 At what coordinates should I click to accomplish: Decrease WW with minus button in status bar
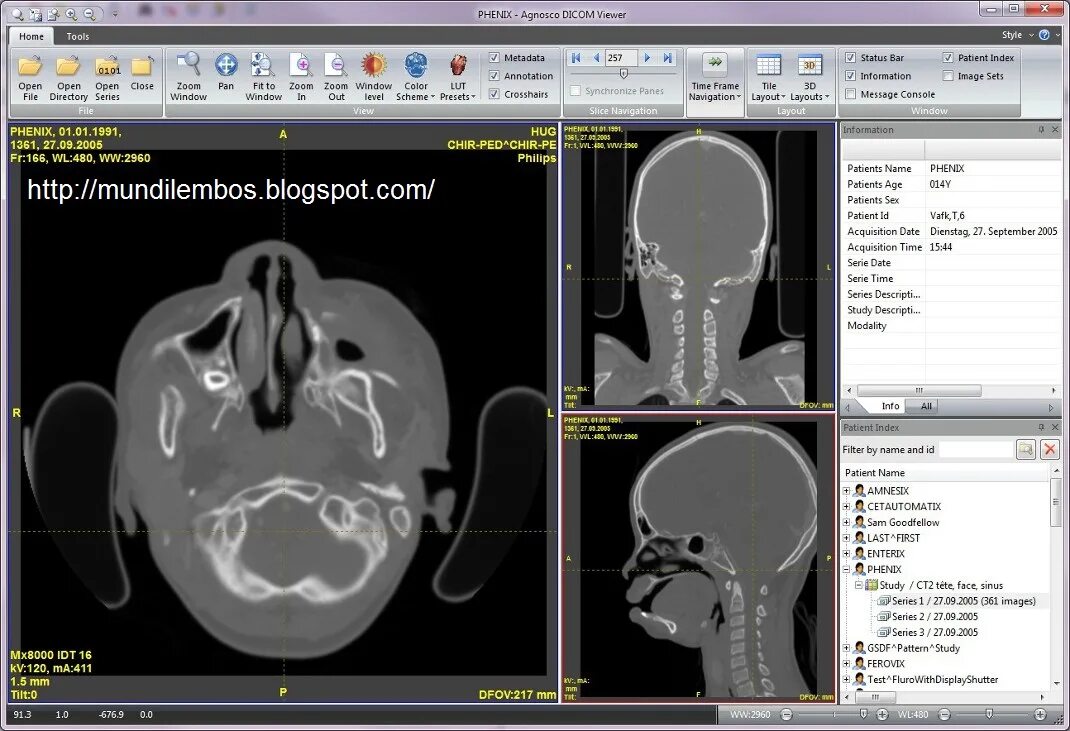[786, 715]
